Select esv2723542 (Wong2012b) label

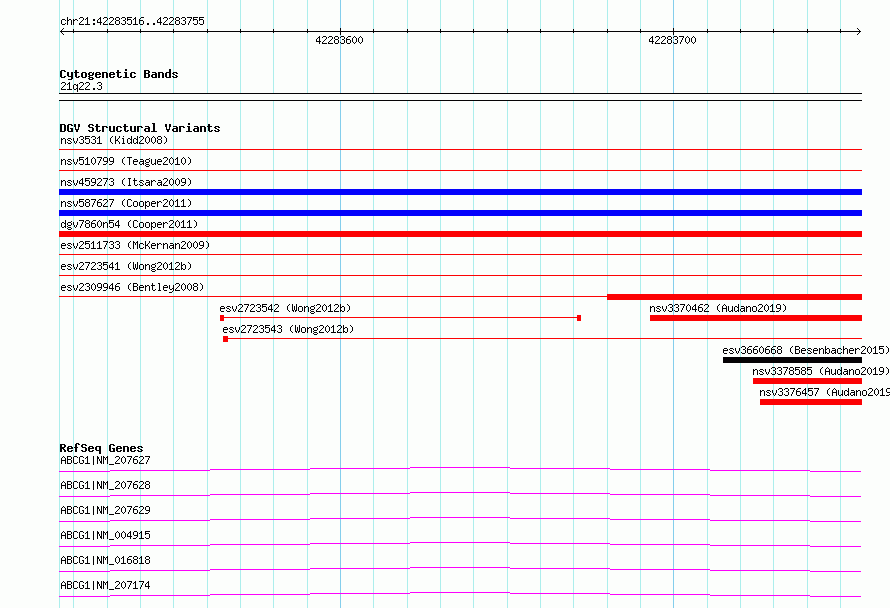(286, 308)
